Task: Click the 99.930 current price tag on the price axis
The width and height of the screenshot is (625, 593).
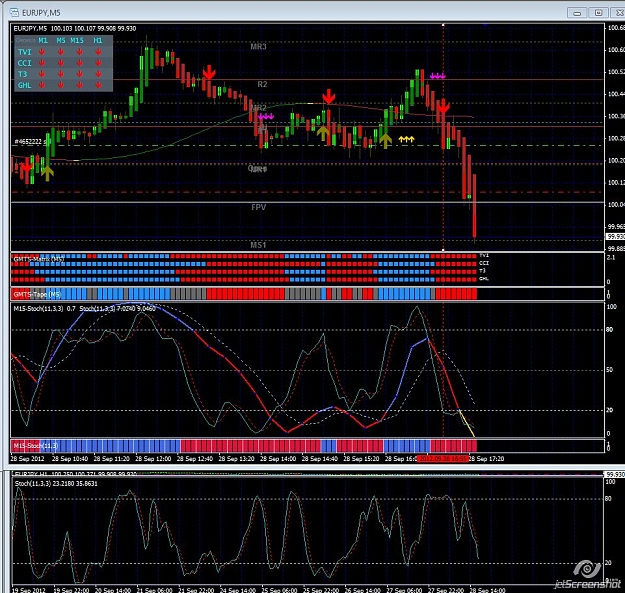Action: [615, 236]
